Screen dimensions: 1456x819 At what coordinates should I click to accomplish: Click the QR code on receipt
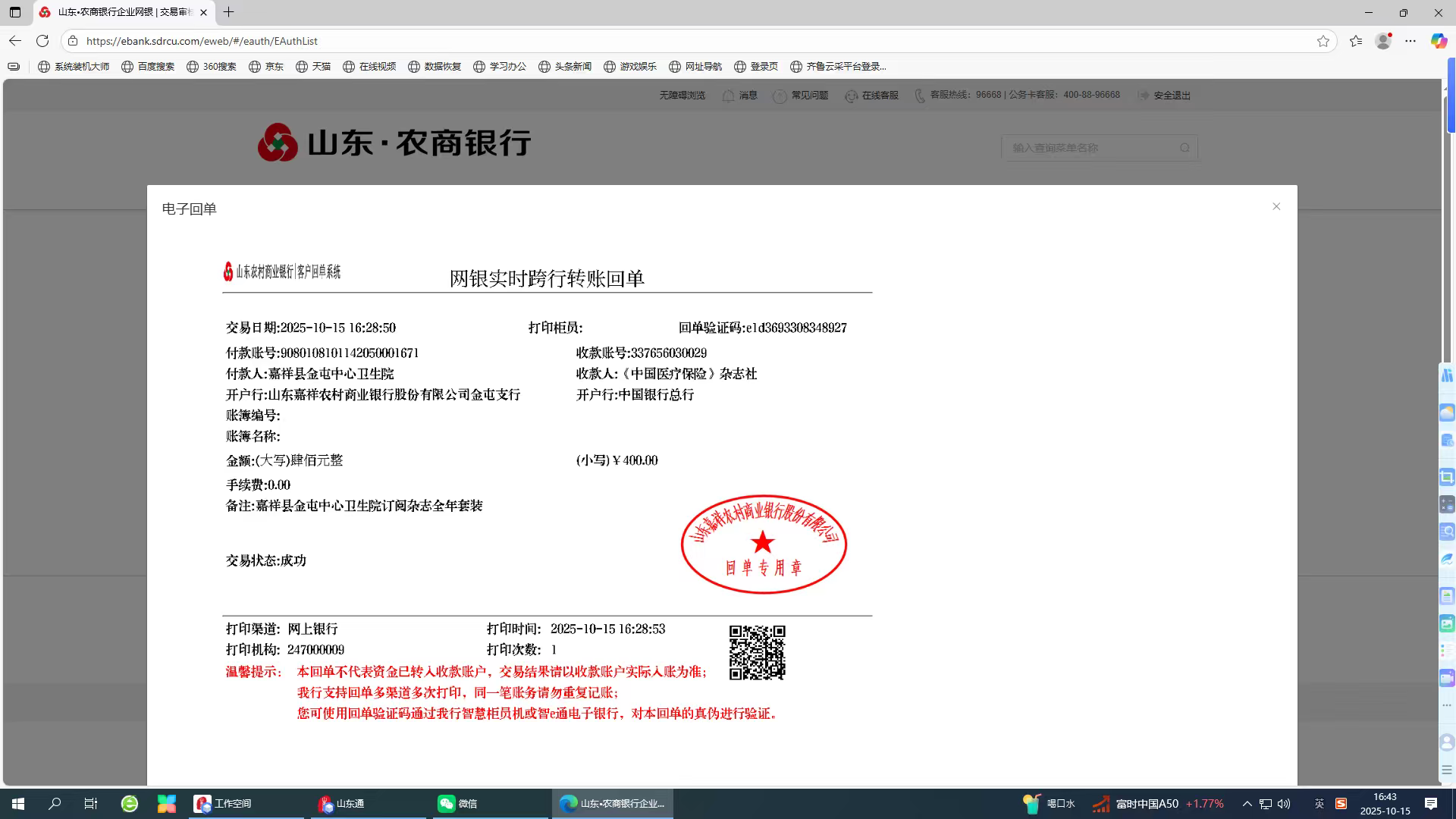[757, 652]
